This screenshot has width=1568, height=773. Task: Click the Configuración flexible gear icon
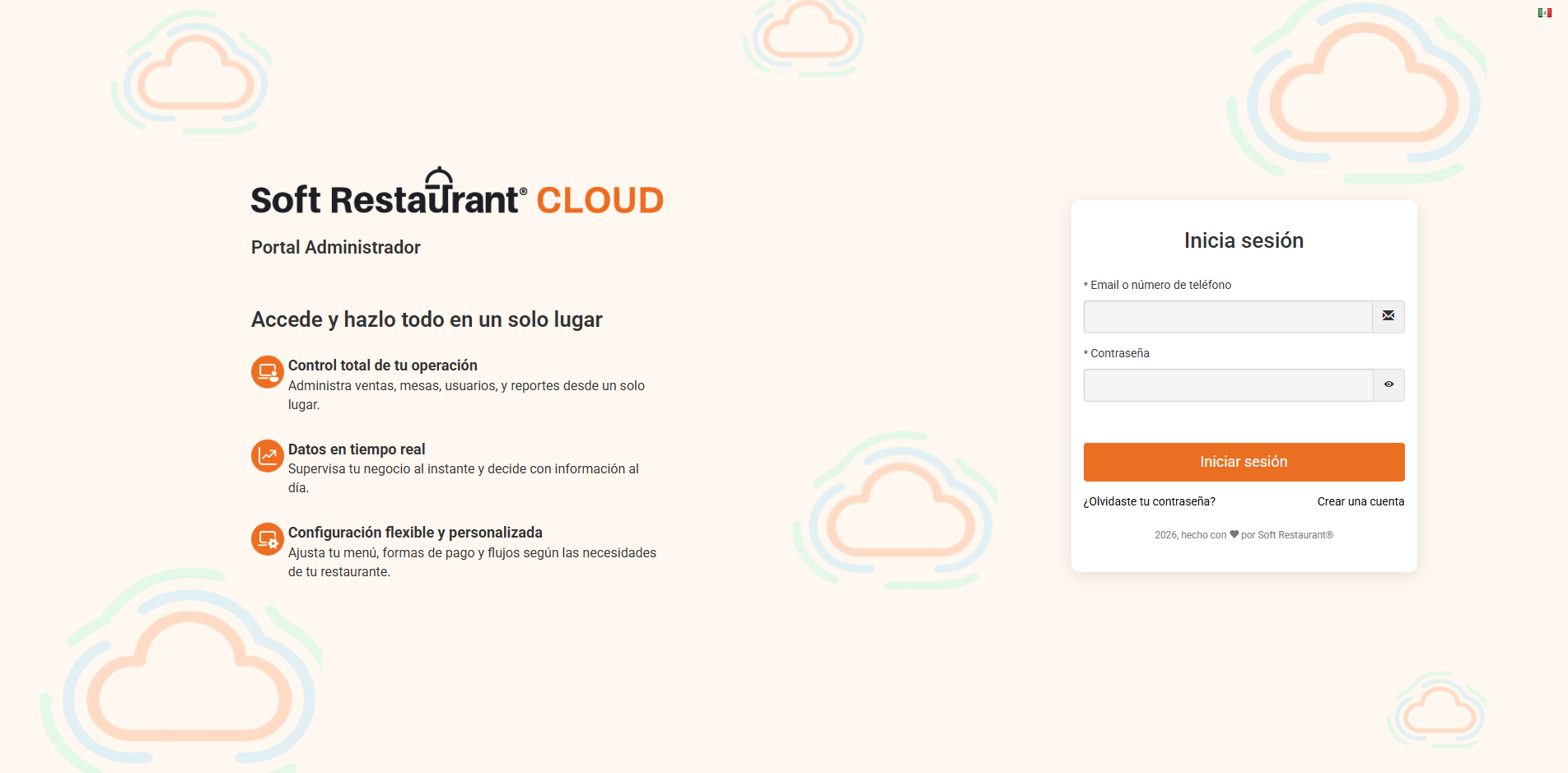click(x=268, y=539)
